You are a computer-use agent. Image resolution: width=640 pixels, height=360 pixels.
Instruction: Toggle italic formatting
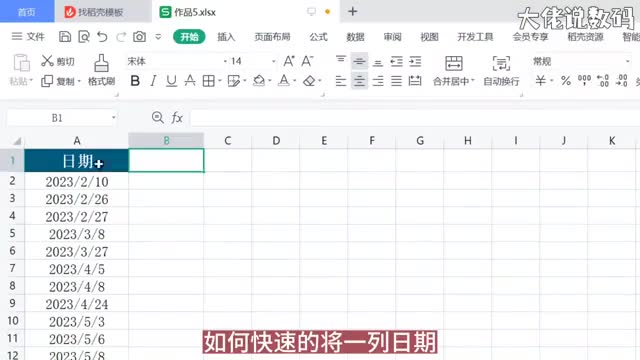[x=153, y=81]
